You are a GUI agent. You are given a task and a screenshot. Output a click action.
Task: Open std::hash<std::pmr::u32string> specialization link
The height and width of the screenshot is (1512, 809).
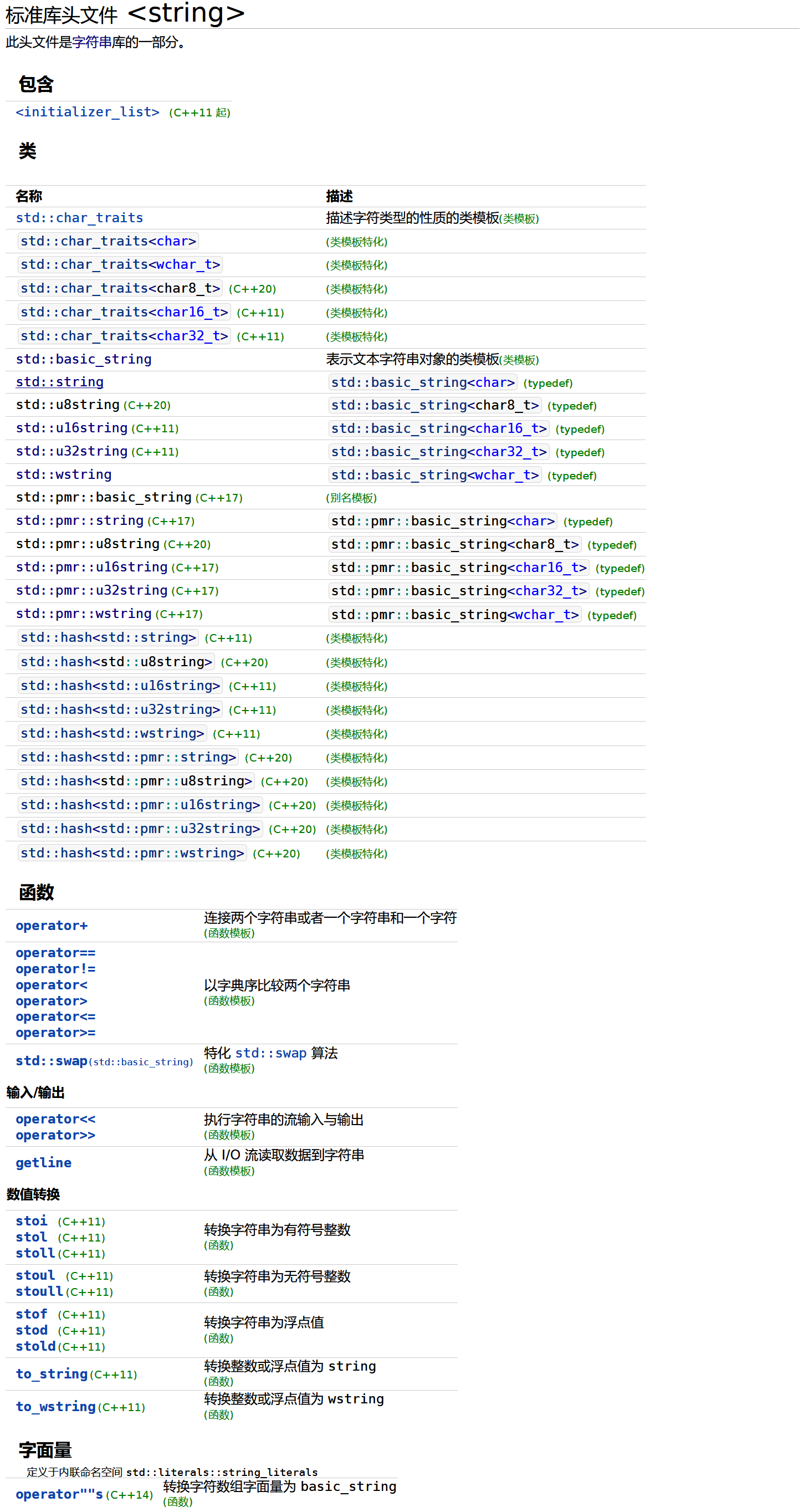point(140,829)
